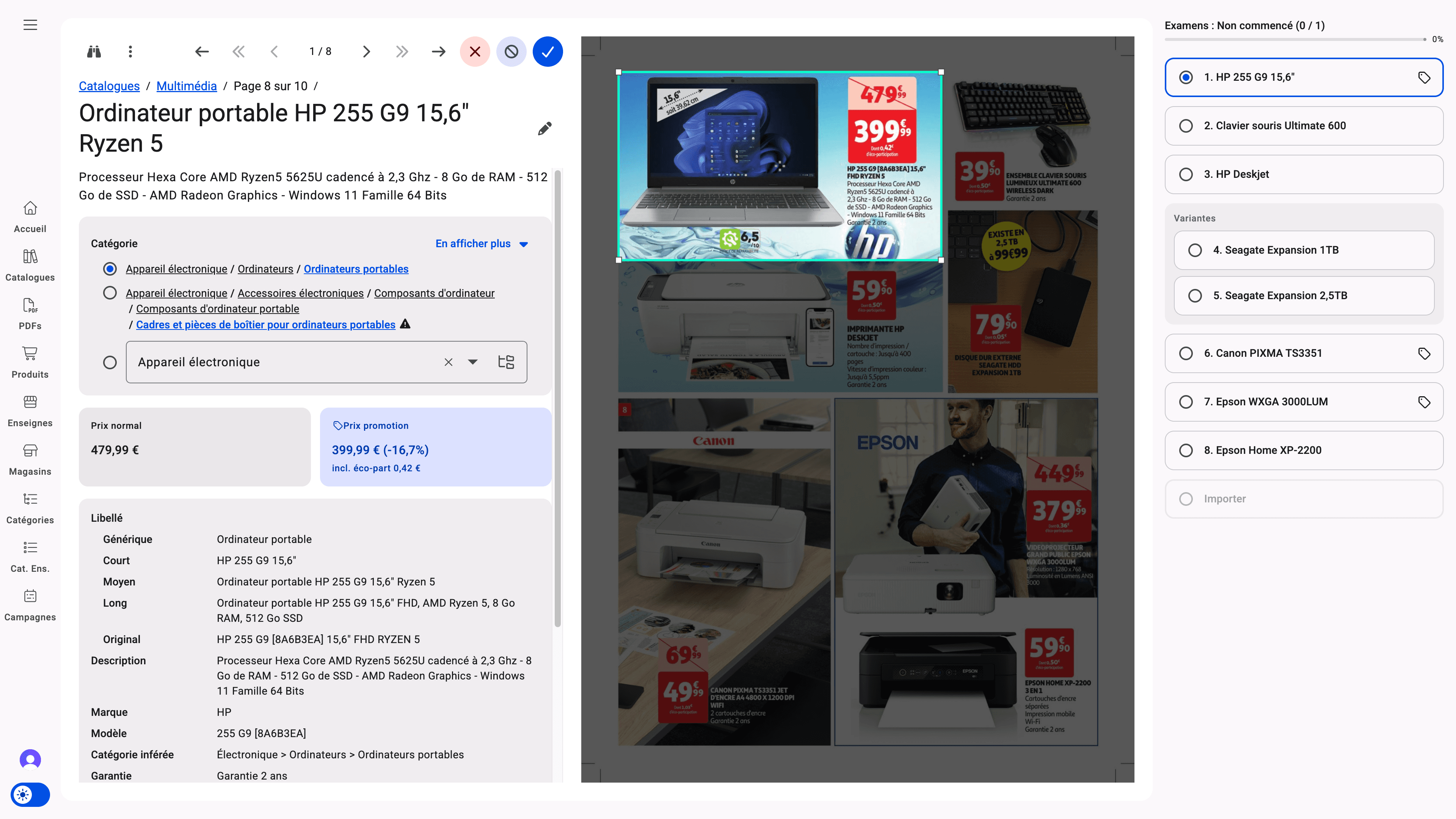Select the Importer option
This screenshot has width=1456, height=819.
point(1304,499)
